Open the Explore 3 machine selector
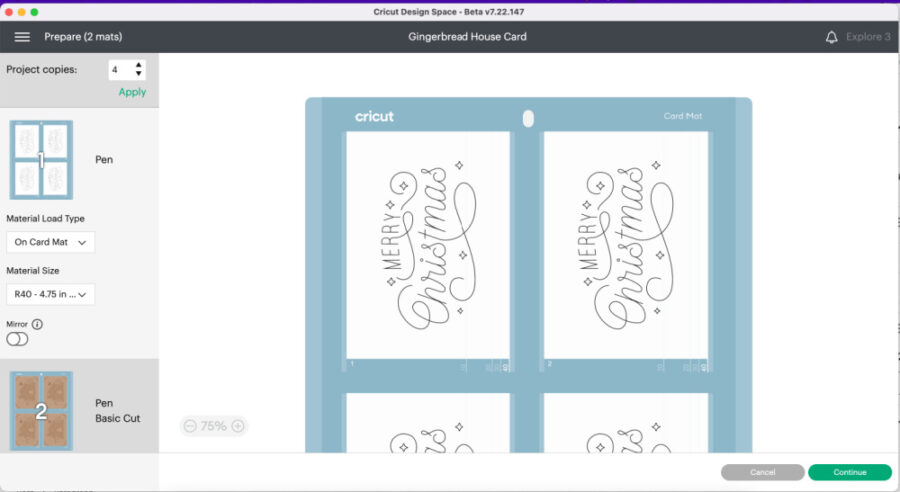 pyautogui.click(x=867, y=37)
